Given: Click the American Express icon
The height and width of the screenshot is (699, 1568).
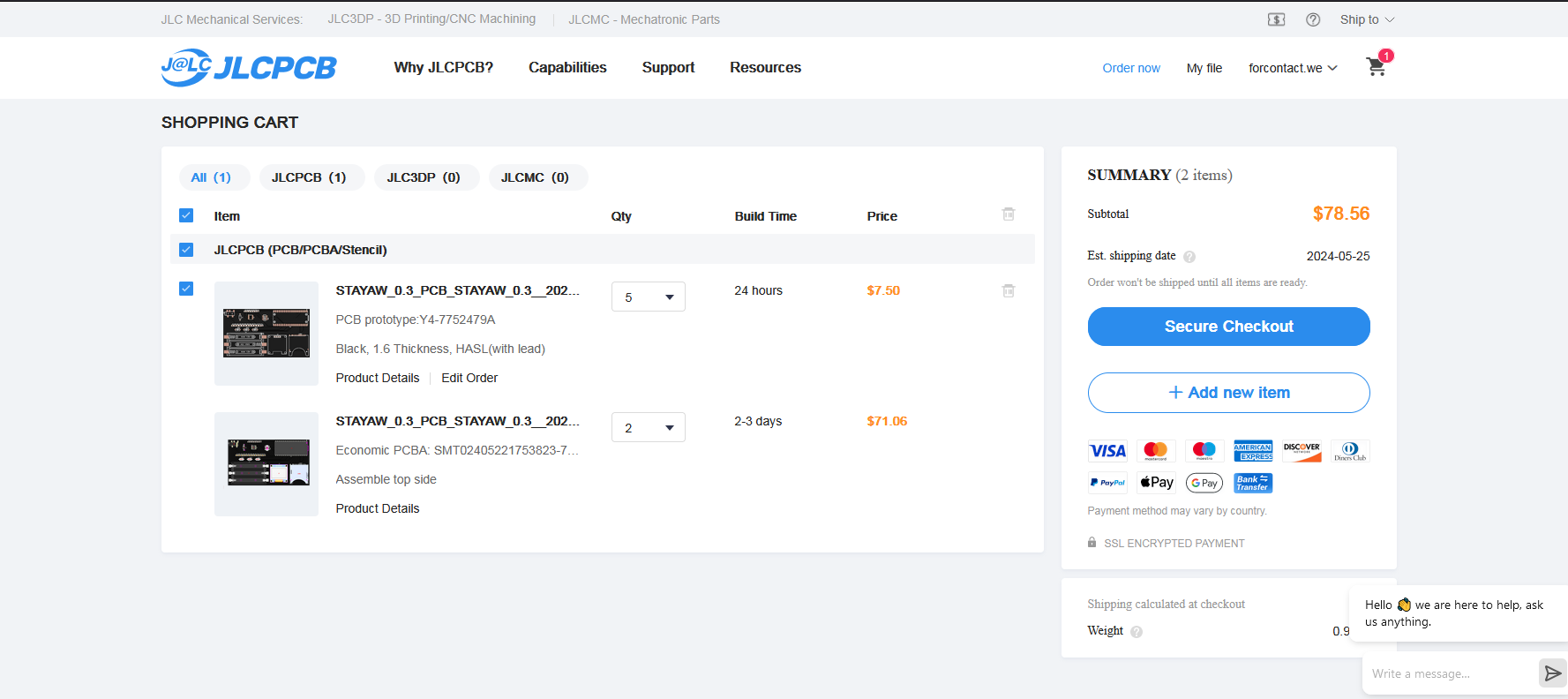Looking at the screenshot, I should pyautogui.click(x=1253, y=451).
